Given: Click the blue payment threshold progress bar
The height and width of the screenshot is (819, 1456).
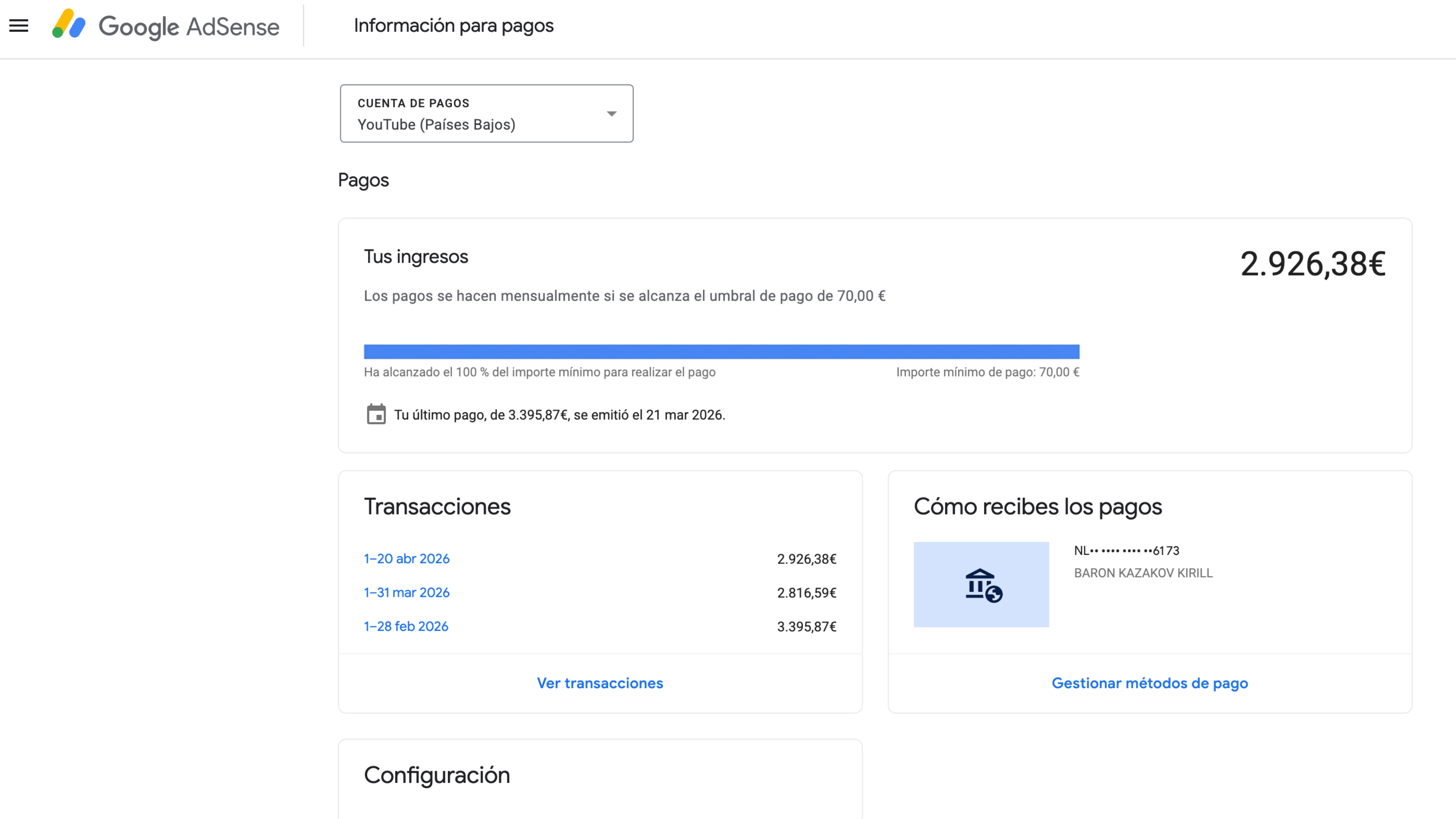Looking at the screenshot, I should click(721, 352).
